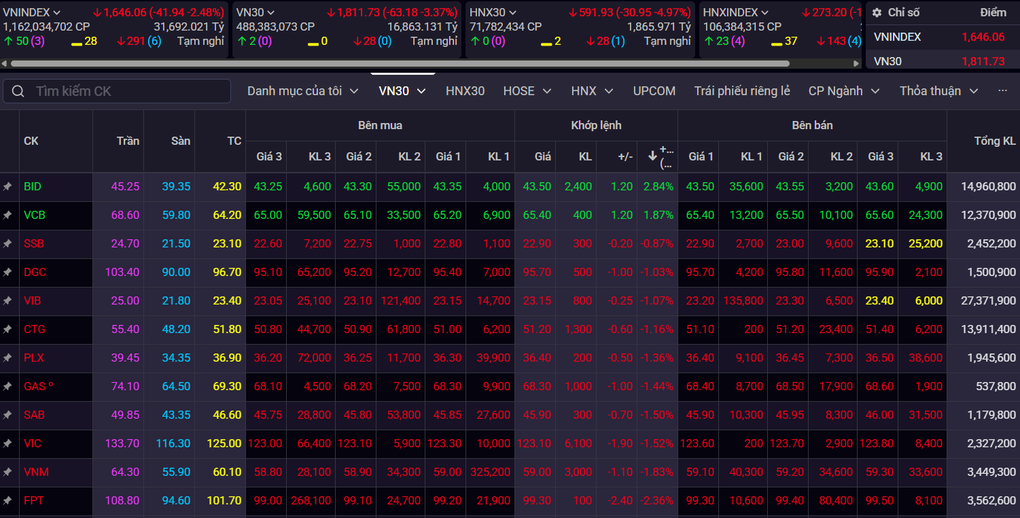Image resolution: width=1020 pixels, height=518 pixels.
Task: Pin the CTG stock row
Action: click(x=7, y=330)
